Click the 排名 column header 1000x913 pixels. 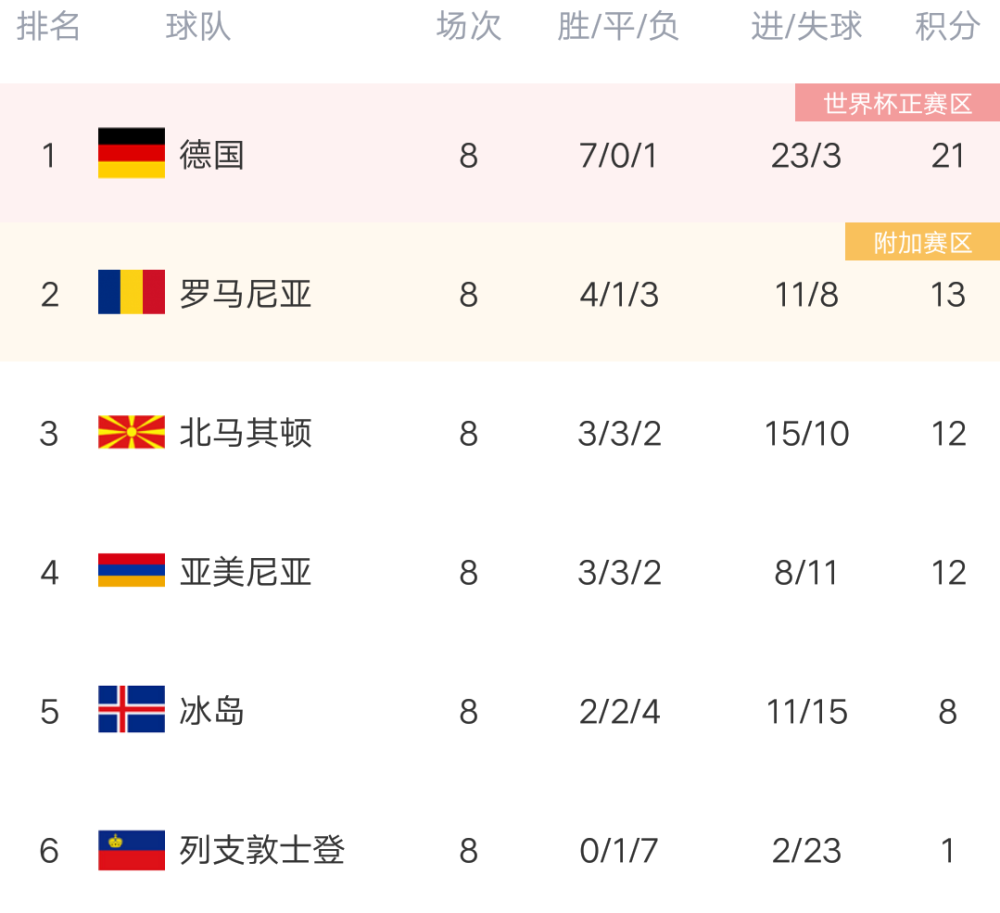pyautogui.click(x=48, y=27)
